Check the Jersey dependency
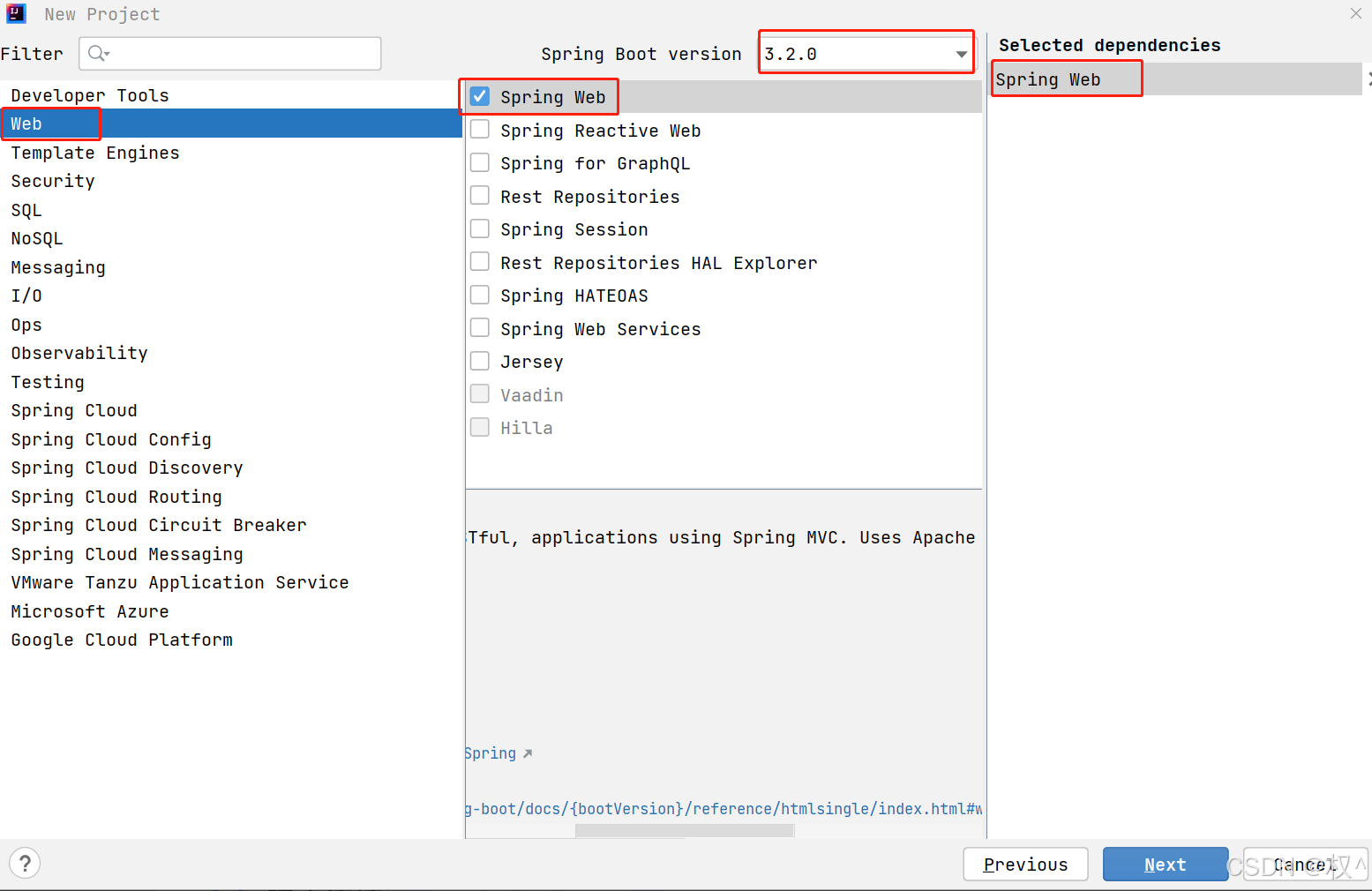The width and height of the screenshot is (1372, 891). 480,361
